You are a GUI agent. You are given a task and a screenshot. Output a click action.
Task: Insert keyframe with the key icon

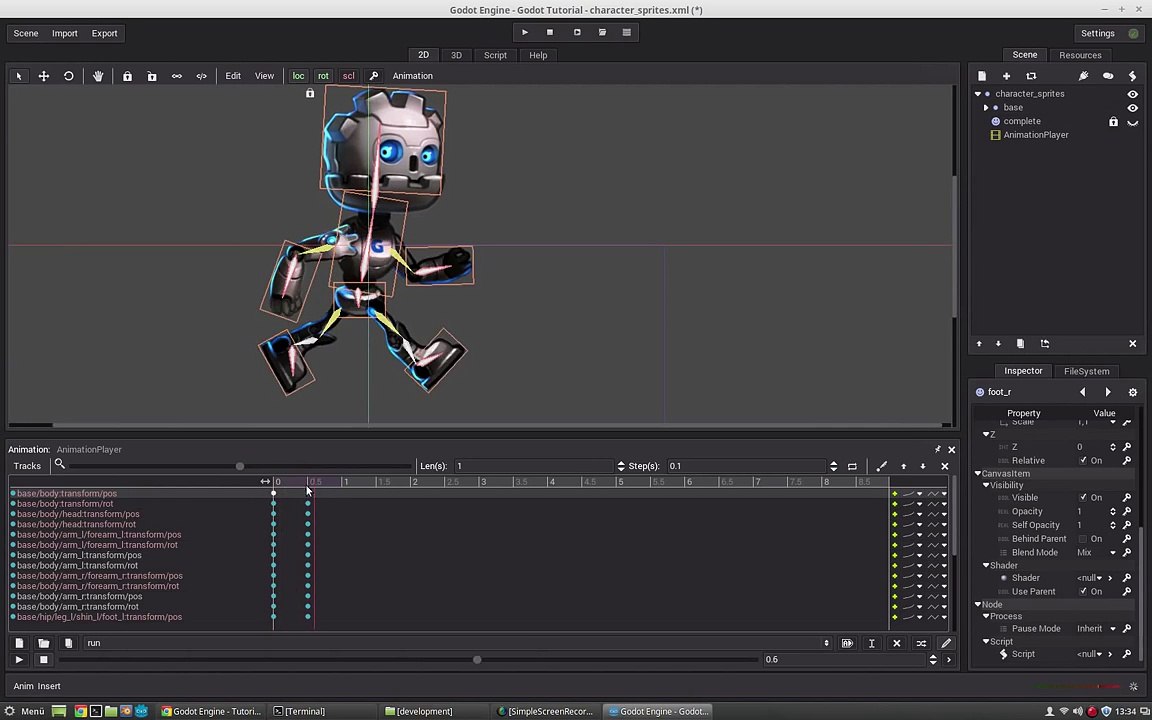[373, 76]
